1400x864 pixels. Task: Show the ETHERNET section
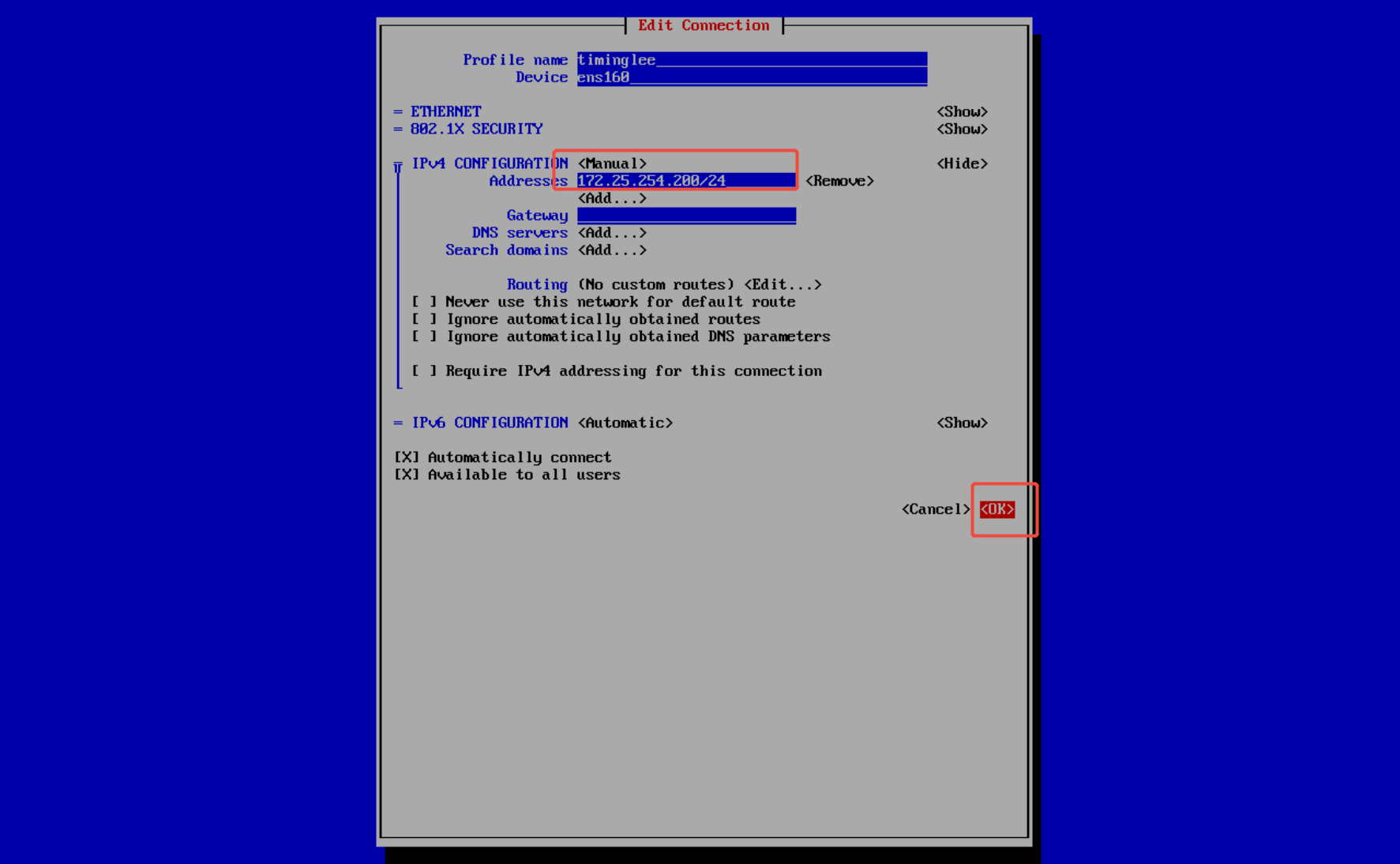click(x=962, y=112)
